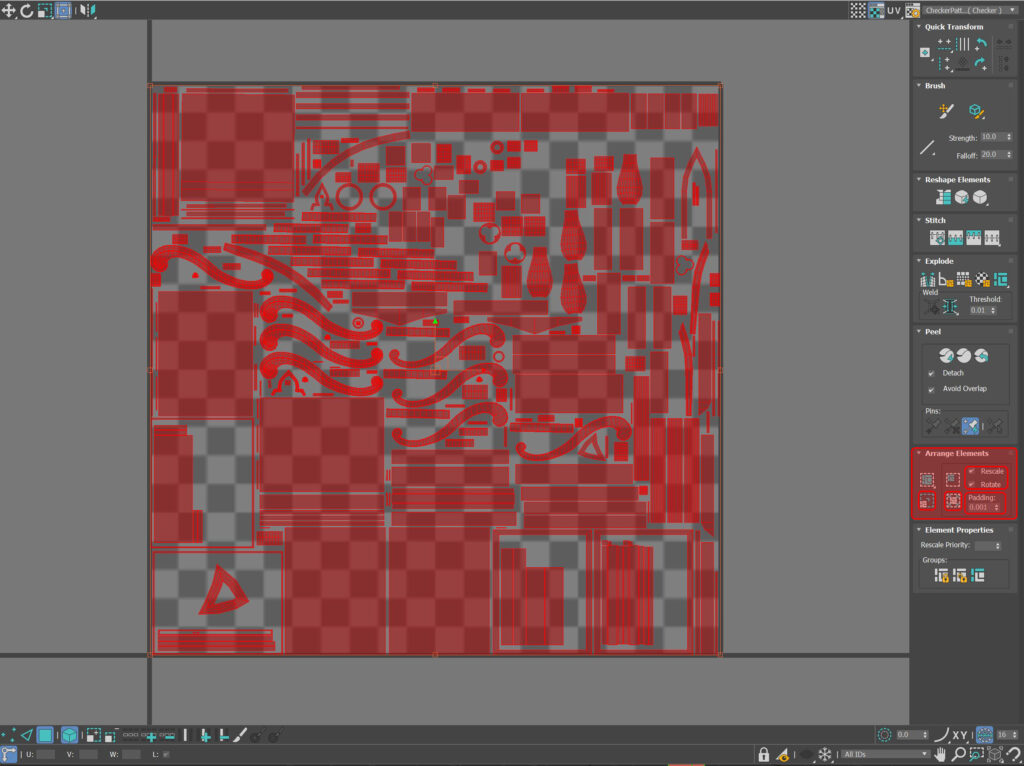Toggle the Lock Selection padlock icon
This screenshot has height=766, width=1024.
[763, 754]
